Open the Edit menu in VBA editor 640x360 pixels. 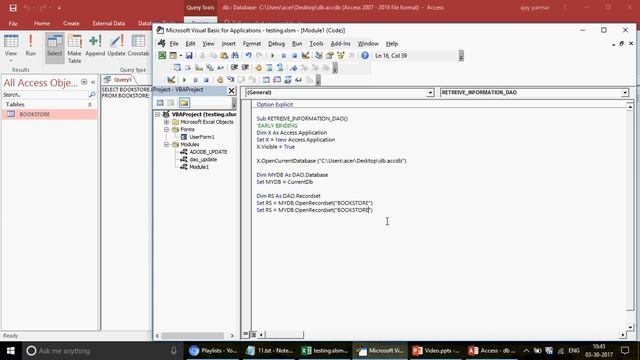[x=190, y=43]
